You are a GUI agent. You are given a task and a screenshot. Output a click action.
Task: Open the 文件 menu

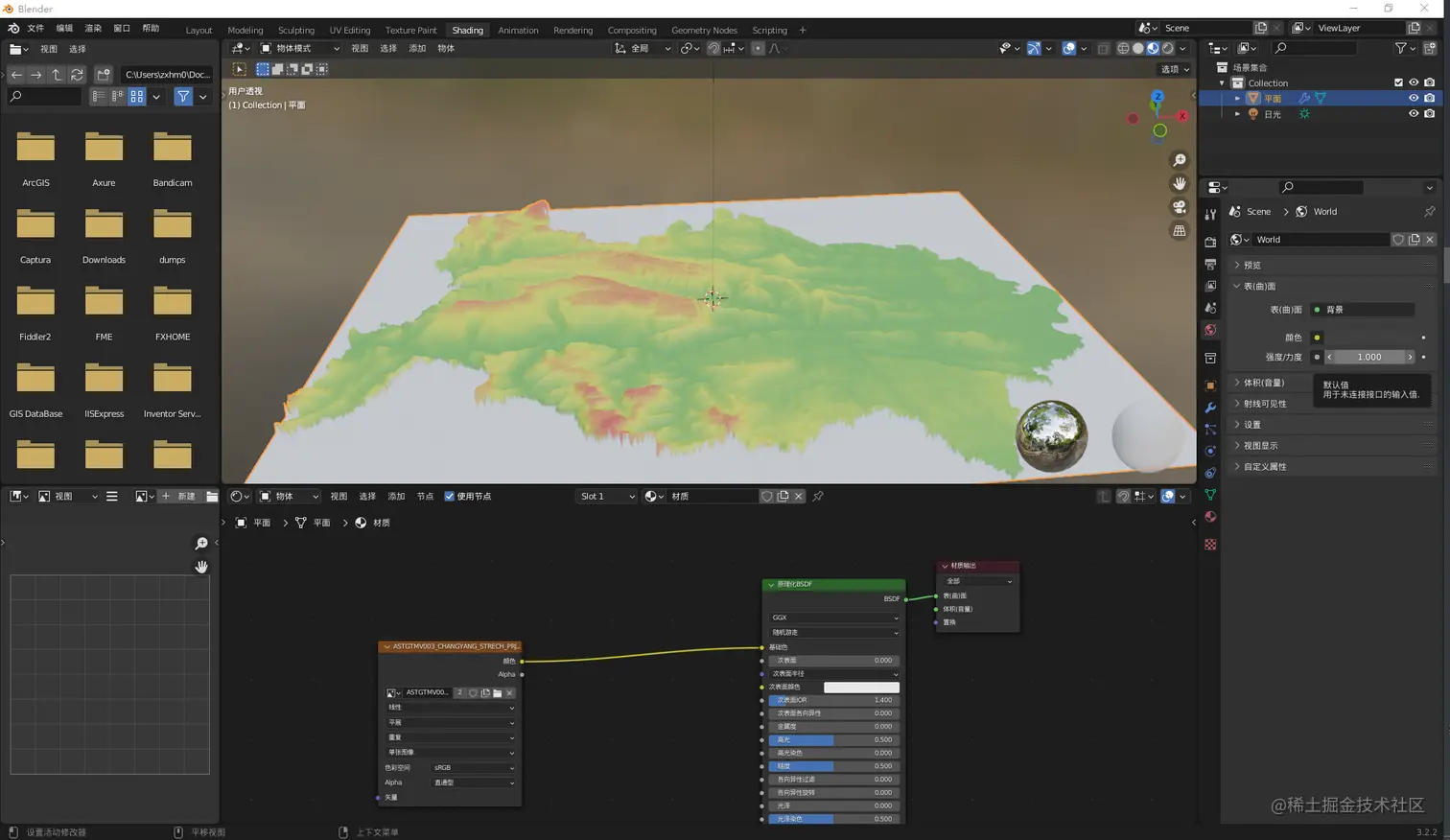click(x=35, y=29)
